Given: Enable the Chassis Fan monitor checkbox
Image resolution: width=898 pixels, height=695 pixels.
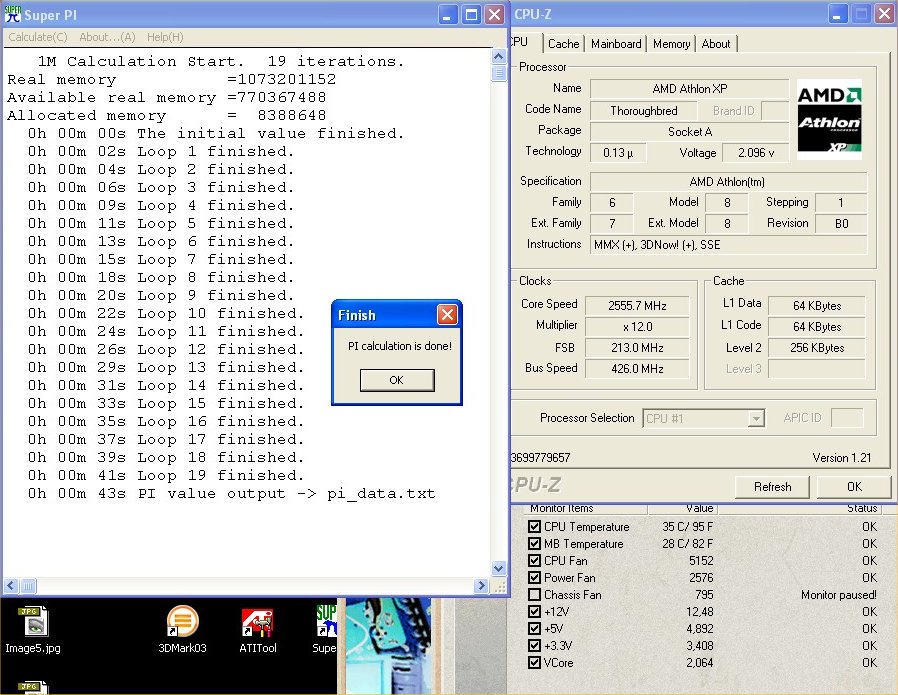Looking at the screenshot, I should (534, 594).
